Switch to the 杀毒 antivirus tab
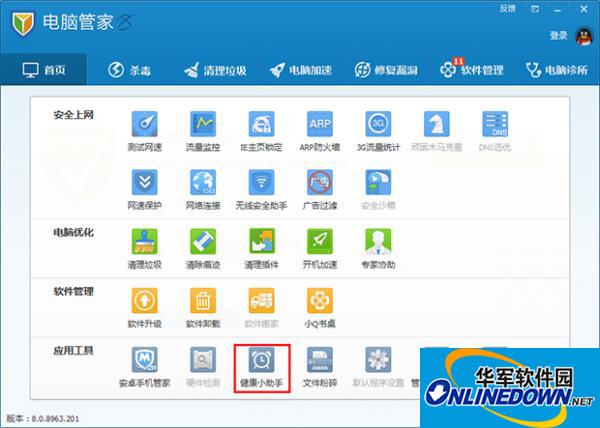 129,71
